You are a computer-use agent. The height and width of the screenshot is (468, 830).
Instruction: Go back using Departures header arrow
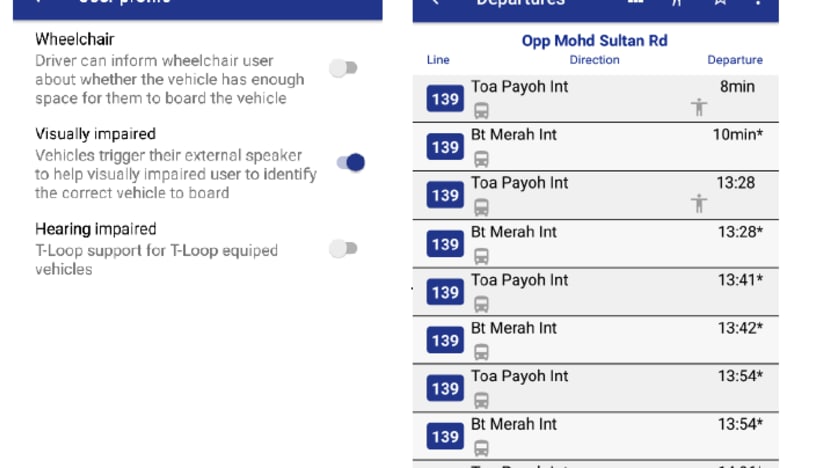pyautogui.click(x=436, y=2)
